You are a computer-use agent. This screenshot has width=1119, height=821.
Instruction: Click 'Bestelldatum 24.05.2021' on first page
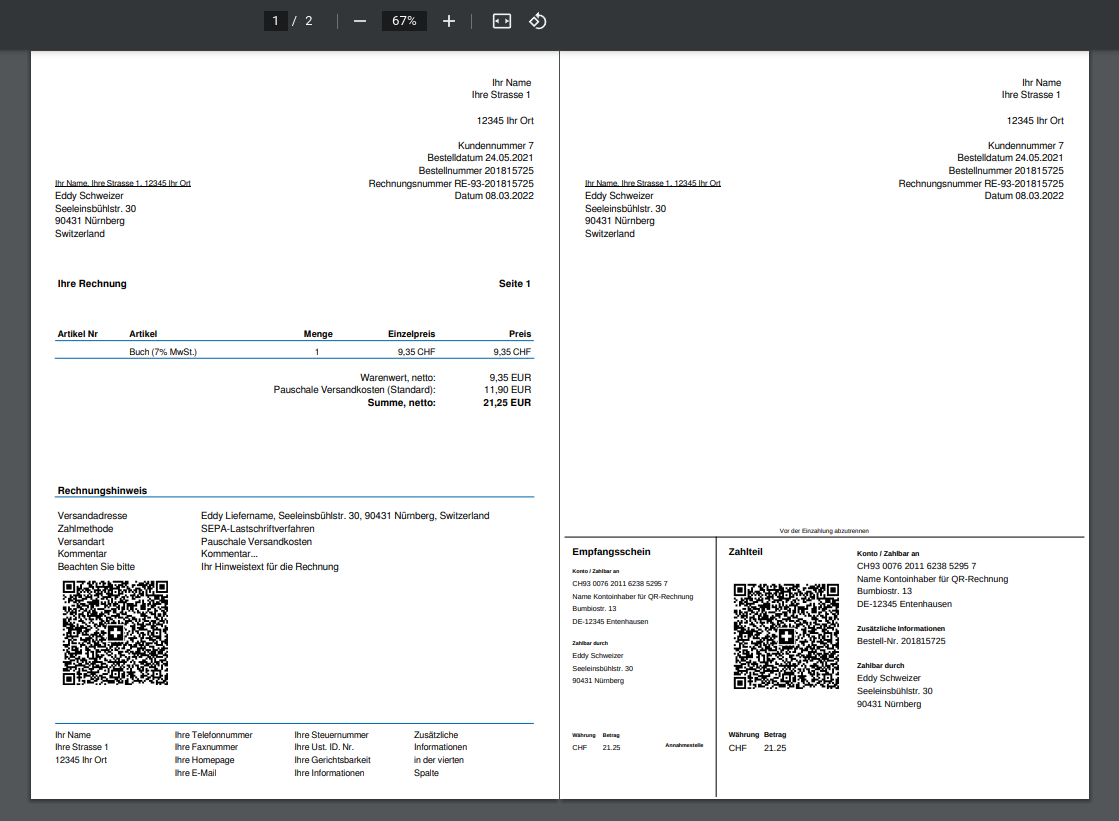click(x=480, y=158)
